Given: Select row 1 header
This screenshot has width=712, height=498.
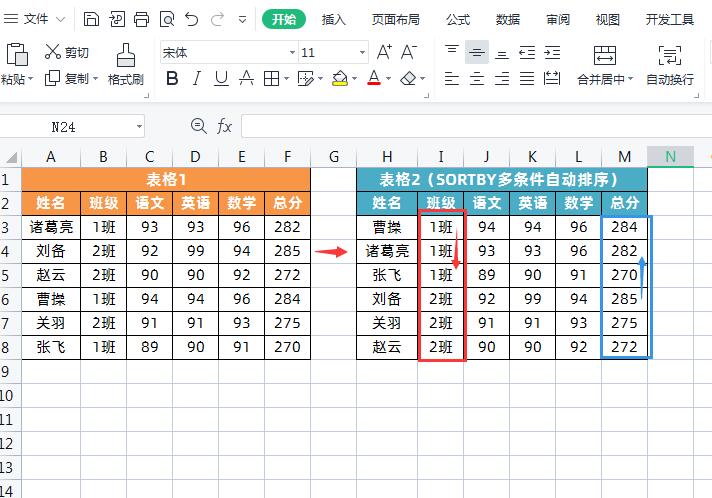Looking at the screenshot, I should coord(10,180).
